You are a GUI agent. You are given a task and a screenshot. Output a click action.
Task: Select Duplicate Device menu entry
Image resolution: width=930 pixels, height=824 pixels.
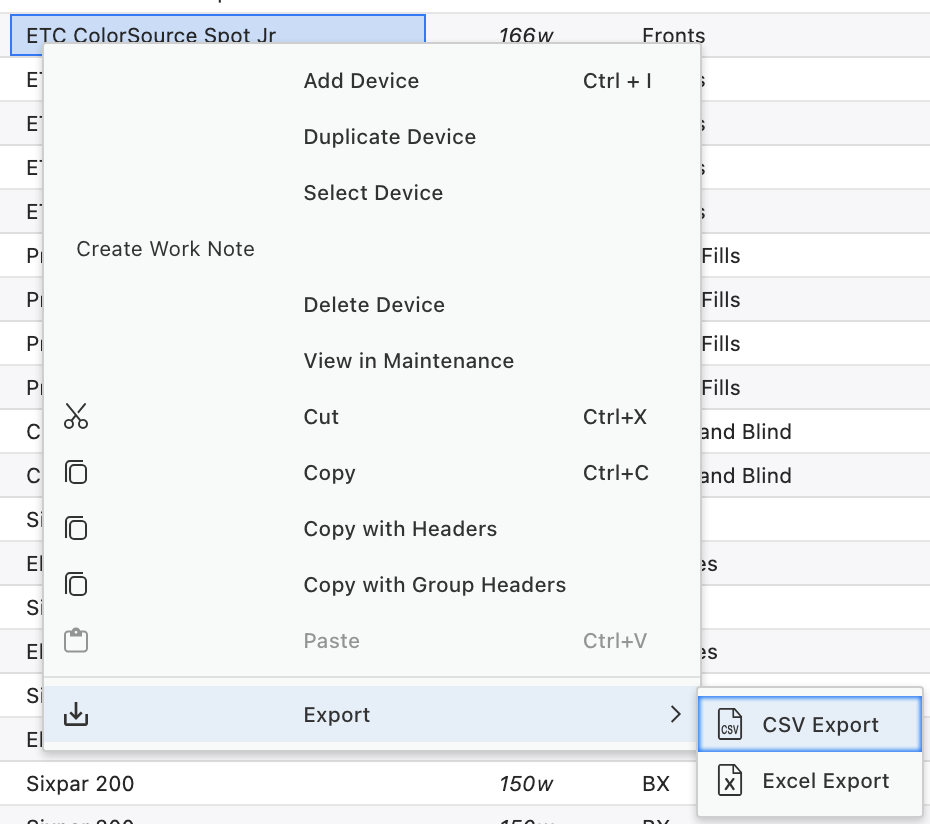coord(389,137)
